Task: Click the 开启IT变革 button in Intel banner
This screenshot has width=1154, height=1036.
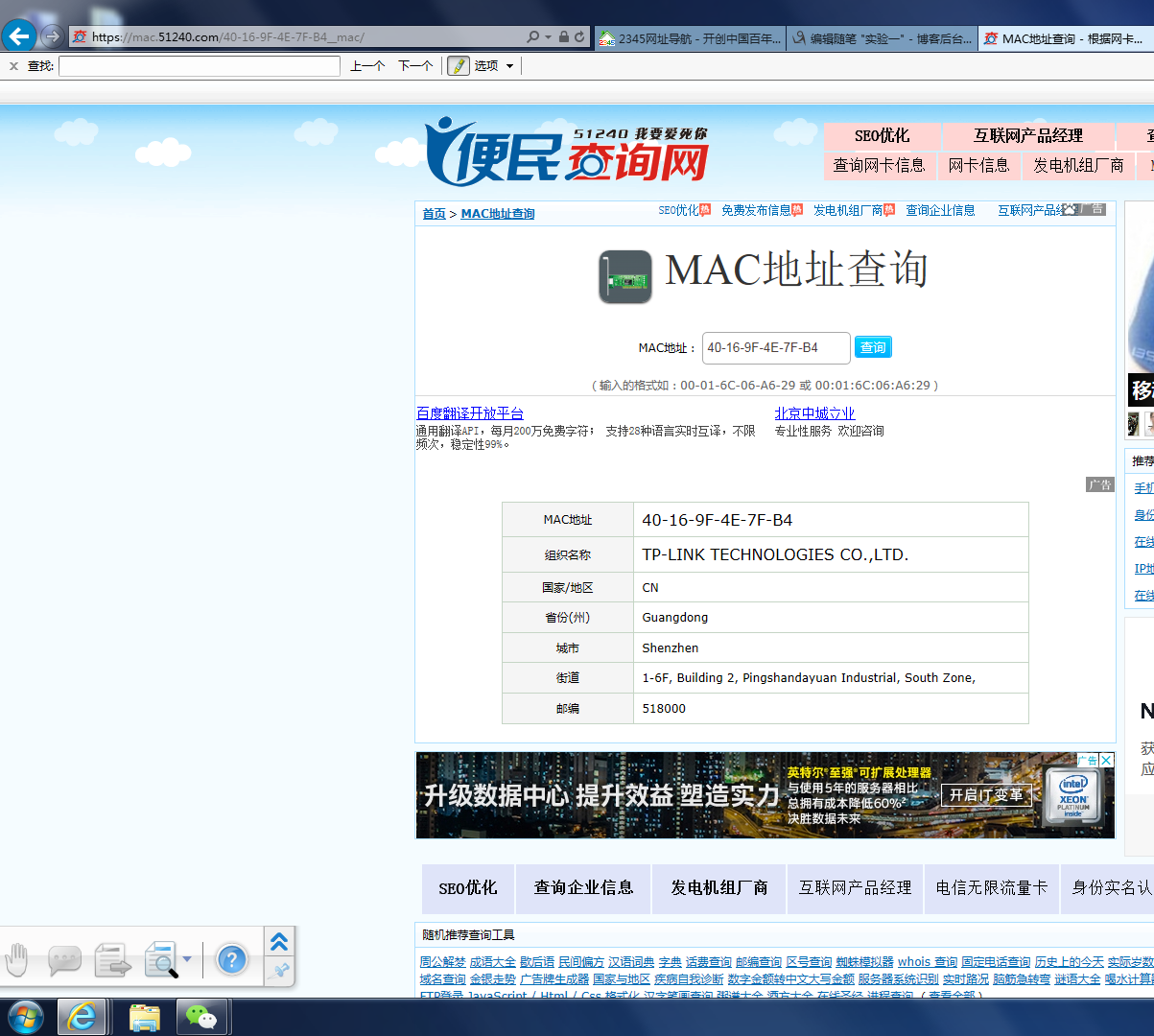Action: point(987,794)
